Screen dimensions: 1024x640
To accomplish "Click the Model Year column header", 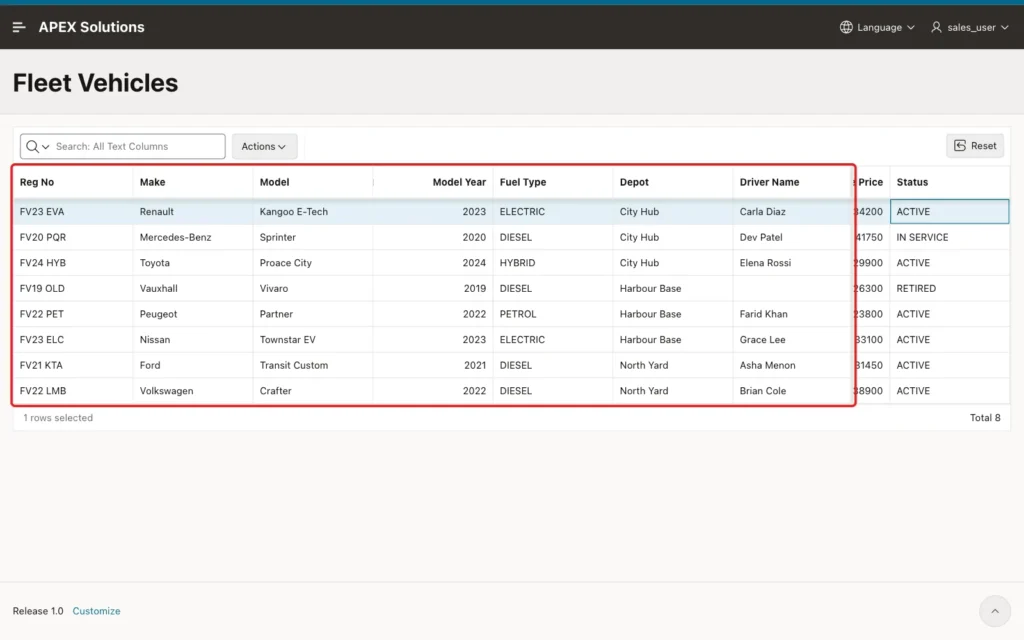I will (x=433, y=182).
